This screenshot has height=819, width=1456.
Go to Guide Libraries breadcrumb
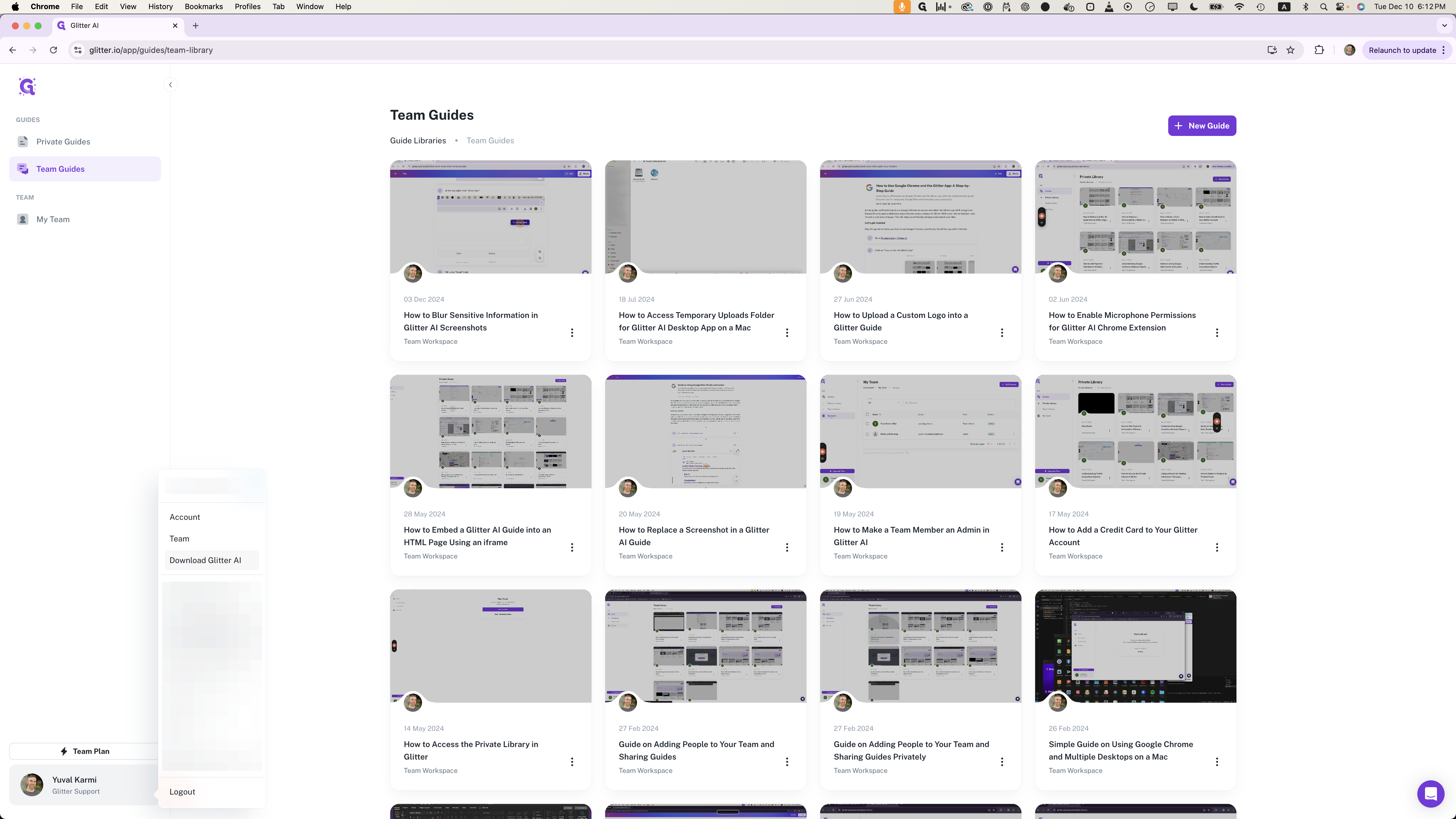pos(418,141)
